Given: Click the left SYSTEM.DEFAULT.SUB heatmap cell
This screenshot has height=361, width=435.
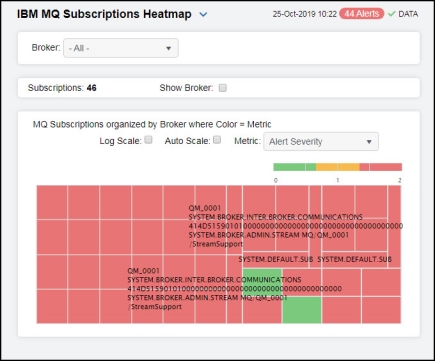Looking at the screenshot, I should (275, 259).
